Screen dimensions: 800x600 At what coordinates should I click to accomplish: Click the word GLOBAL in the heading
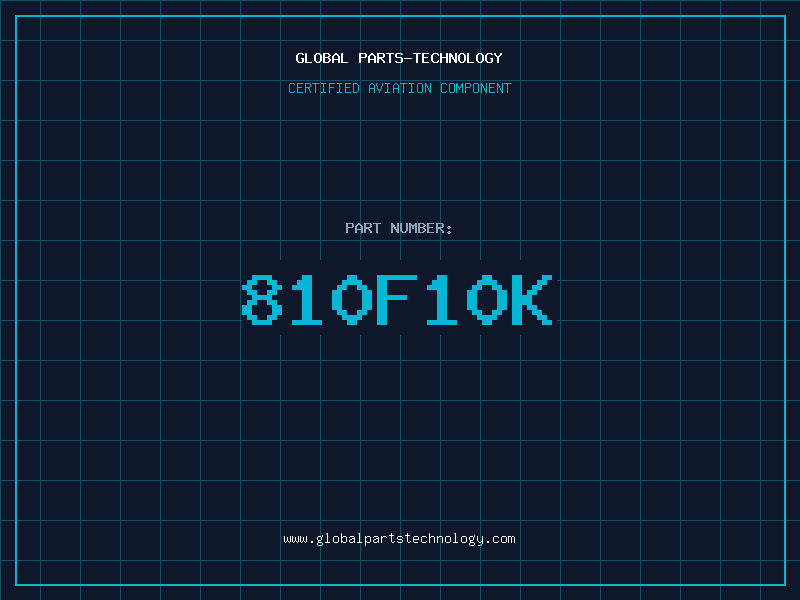[x=322, y=58]
